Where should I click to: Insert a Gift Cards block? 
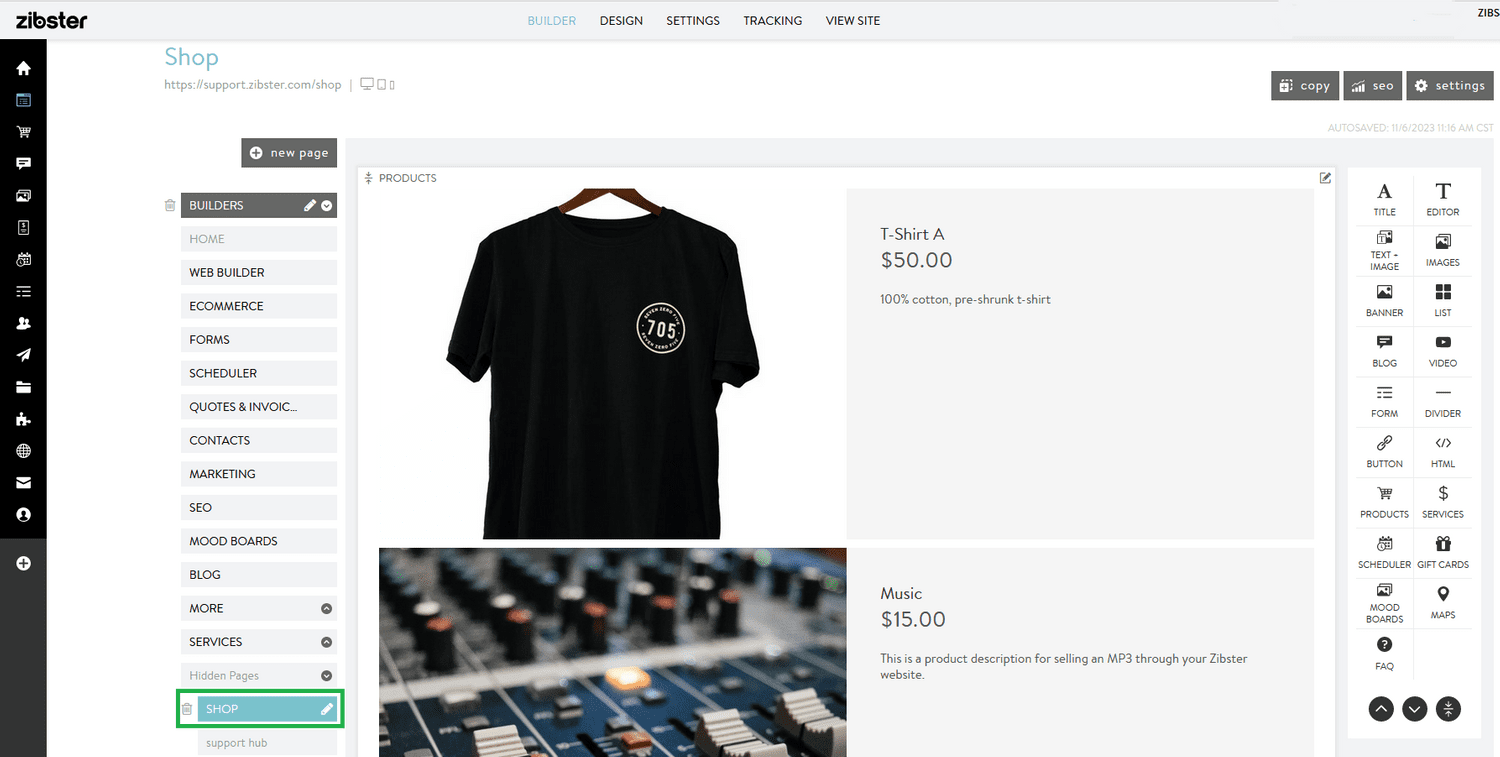click(1443, 552)
